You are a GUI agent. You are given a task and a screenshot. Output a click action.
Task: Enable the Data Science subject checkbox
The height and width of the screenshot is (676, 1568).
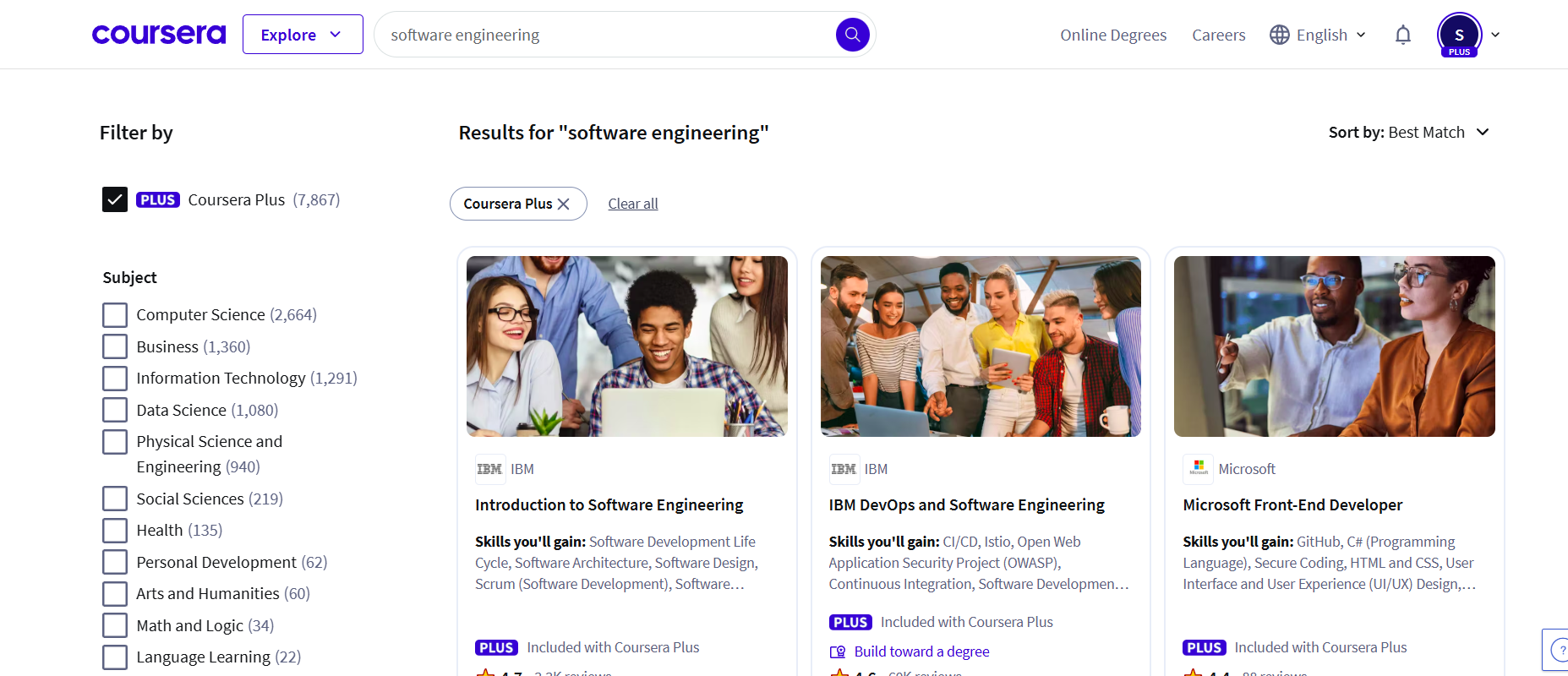click(x=115, y=410)
